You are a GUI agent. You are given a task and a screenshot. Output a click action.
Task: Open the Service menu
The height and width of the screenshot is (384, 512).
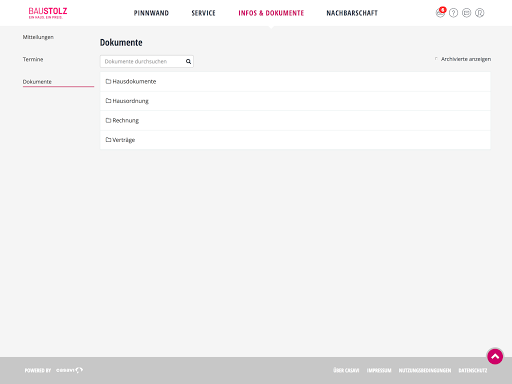[x=203, y=13]
